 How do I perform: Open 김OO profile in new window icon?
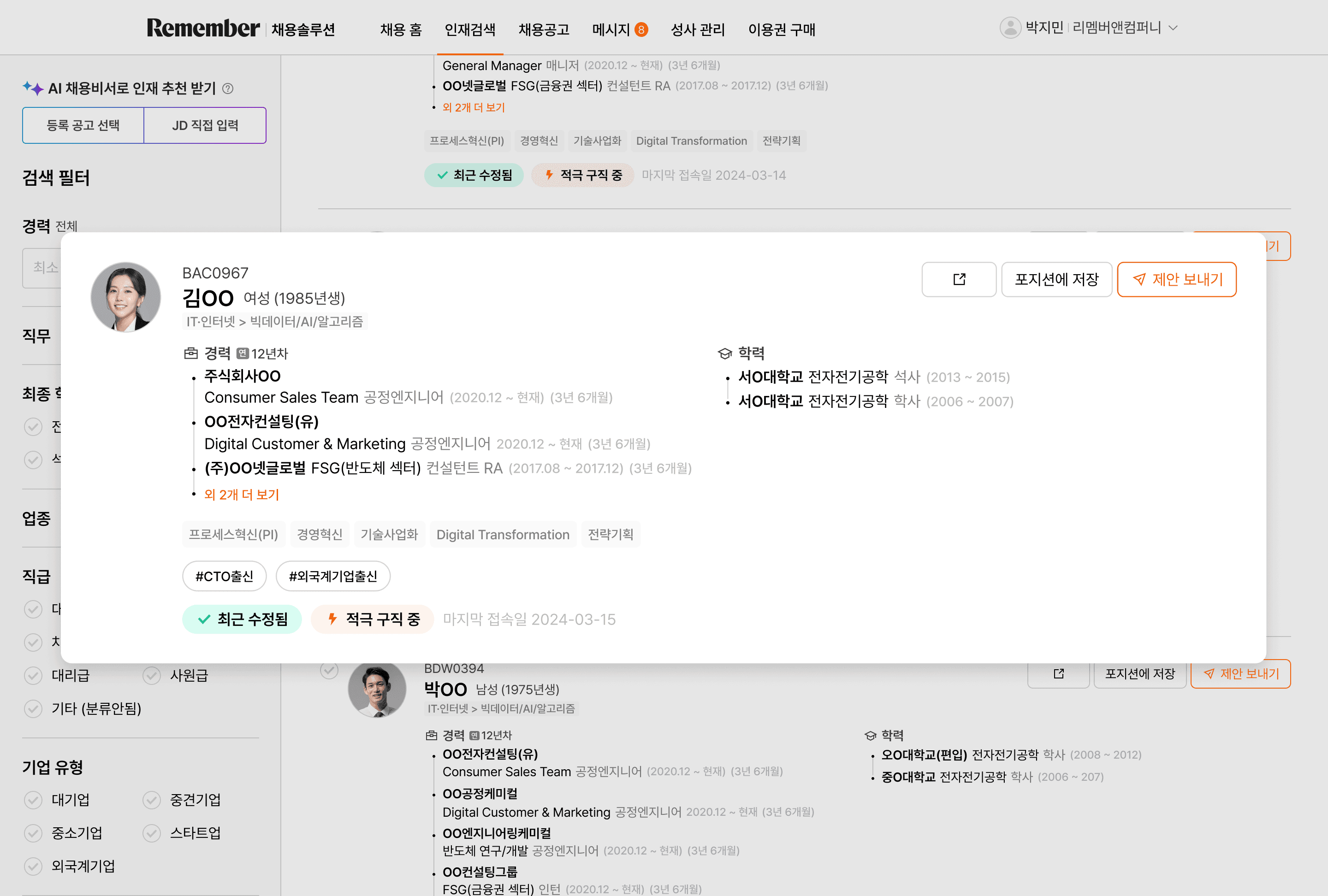(x=958, y=279)
